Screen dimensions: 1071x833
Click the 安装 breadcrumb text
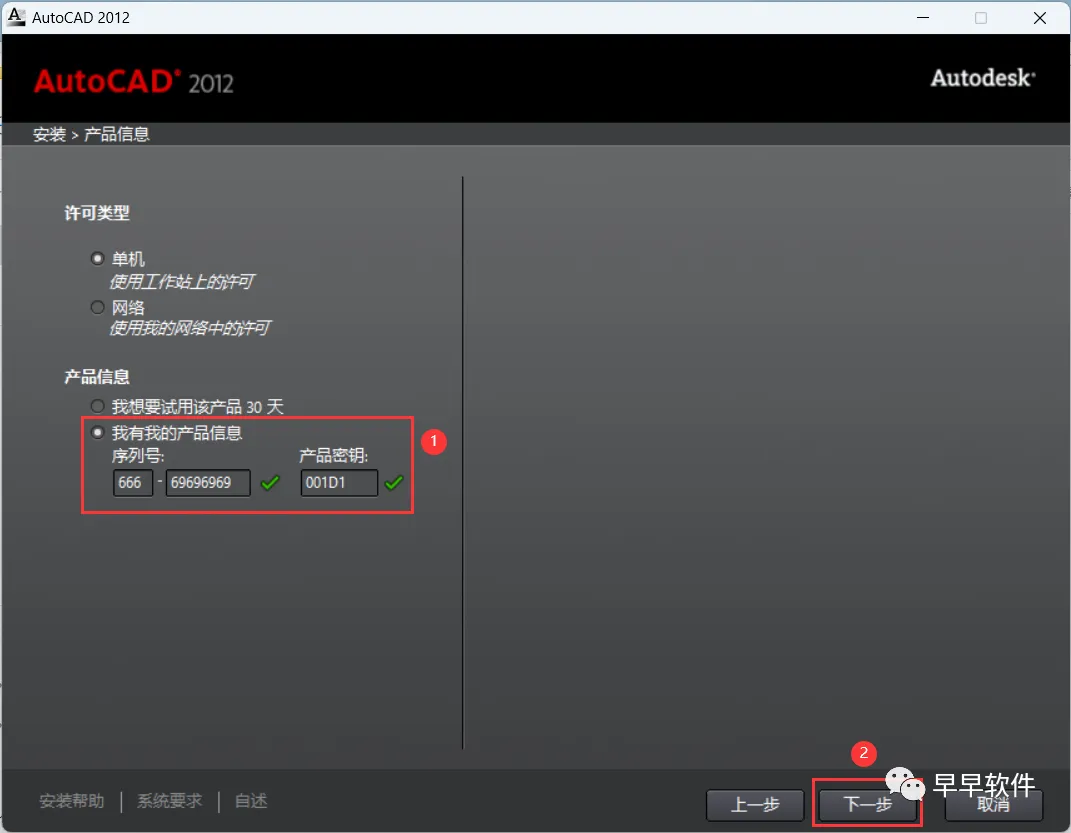tap(49, 134)
